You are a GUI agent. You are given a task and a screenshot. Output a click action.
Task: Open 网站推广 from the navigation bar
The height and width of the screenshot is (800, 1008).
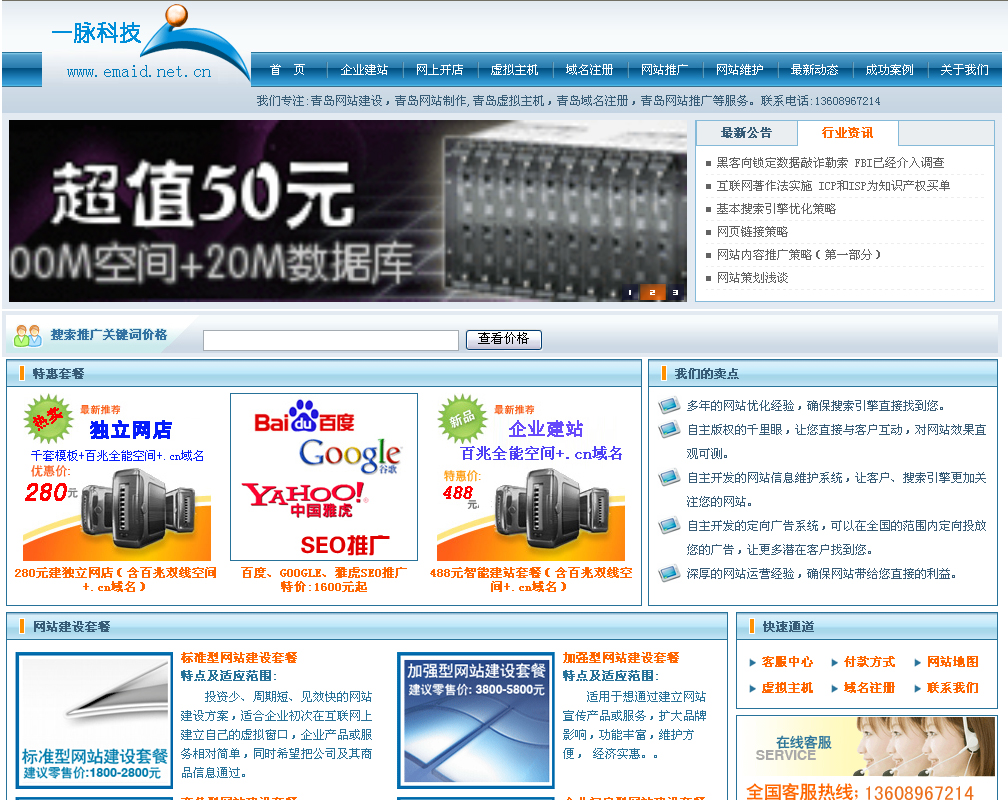[665, 69]
